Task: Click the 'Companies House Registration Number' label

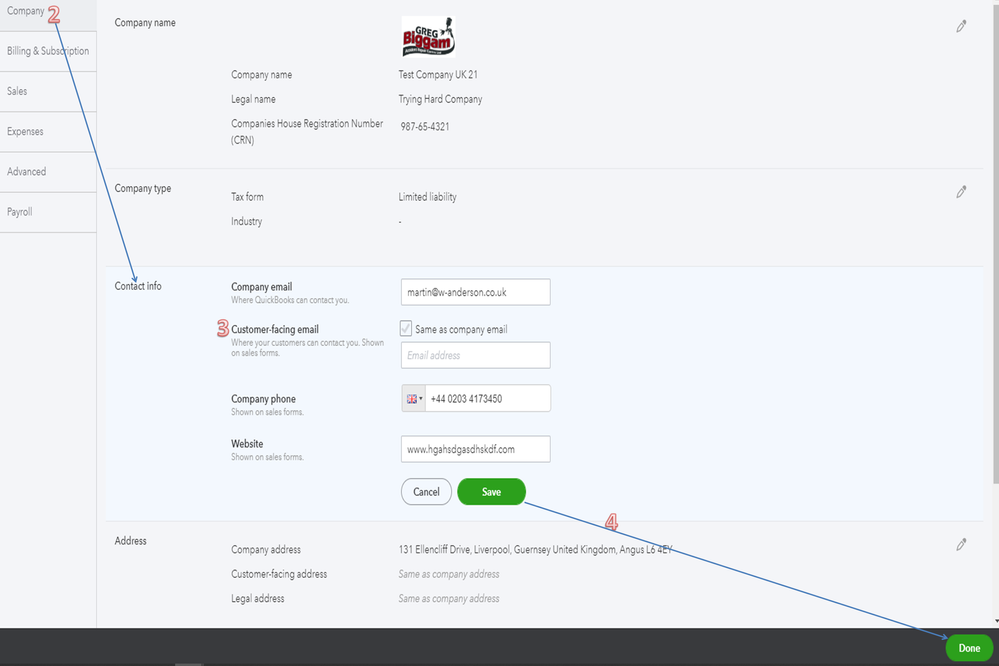Action: tap(307, 131)
